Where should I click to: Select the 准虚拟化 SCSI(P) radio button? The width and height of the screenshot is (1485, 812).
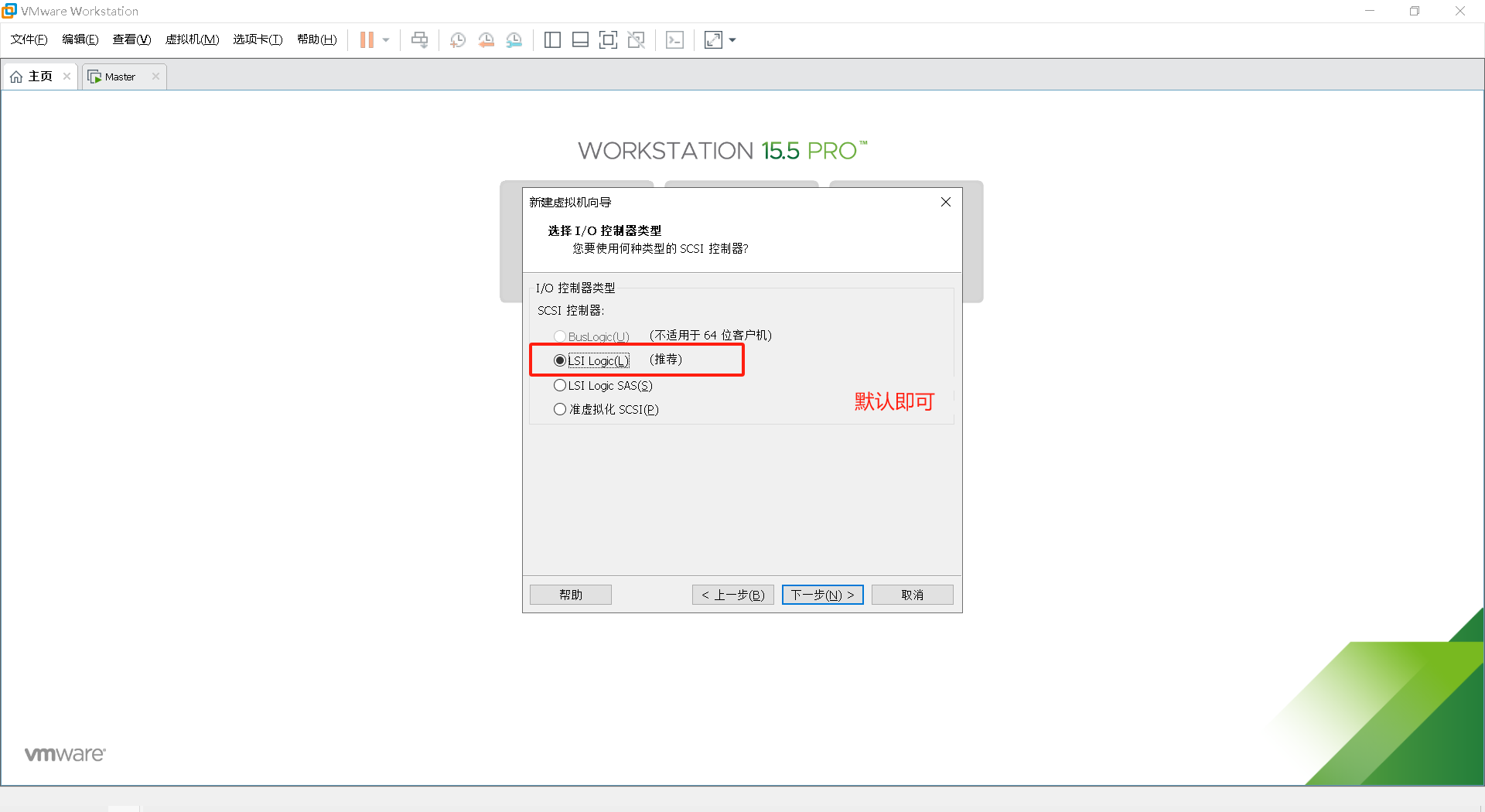click(x=560, y=409)
